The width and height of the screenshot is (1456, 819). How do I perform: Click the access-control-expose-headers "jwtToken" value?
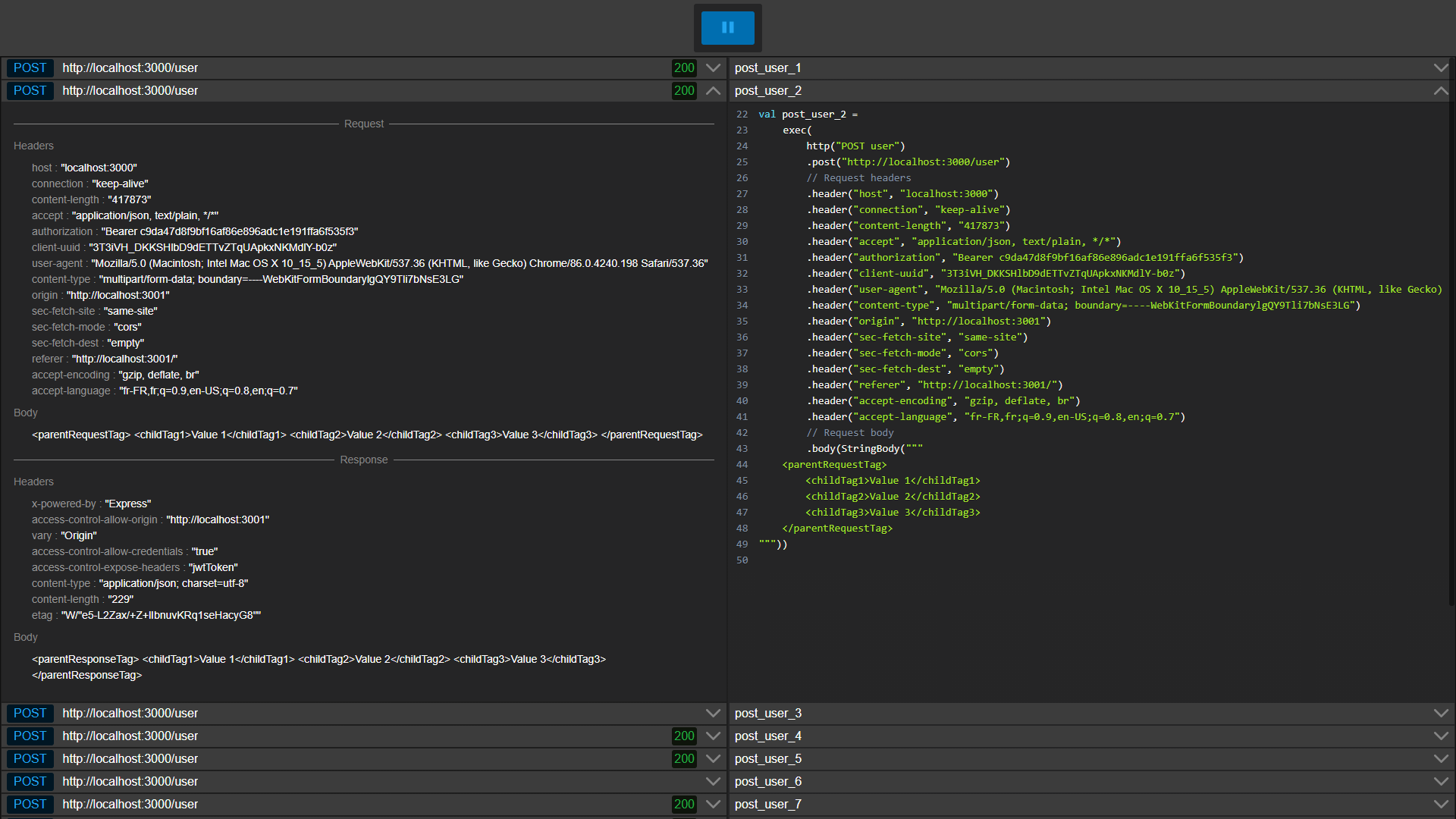click(x=213, y=567)
